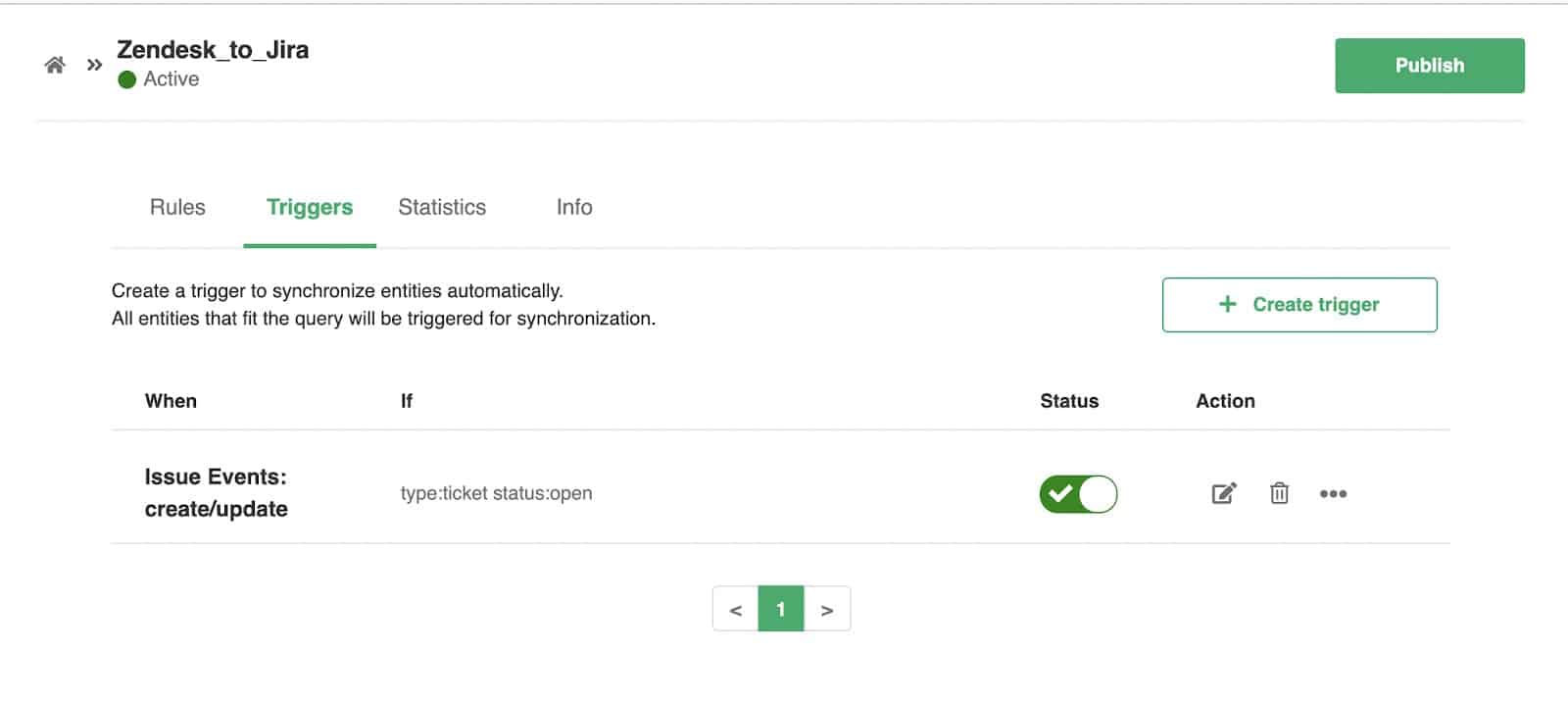Click the previous page arrow

pos(735,608)
